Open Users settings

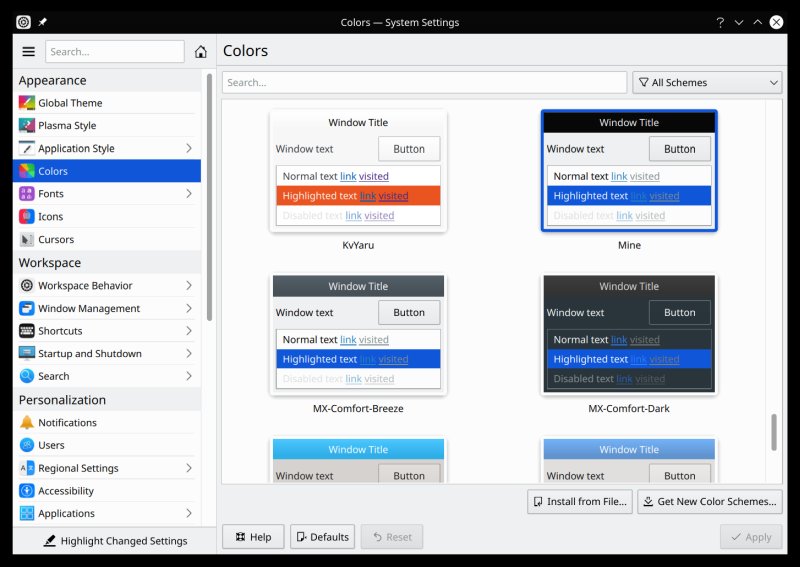[51, 445]
